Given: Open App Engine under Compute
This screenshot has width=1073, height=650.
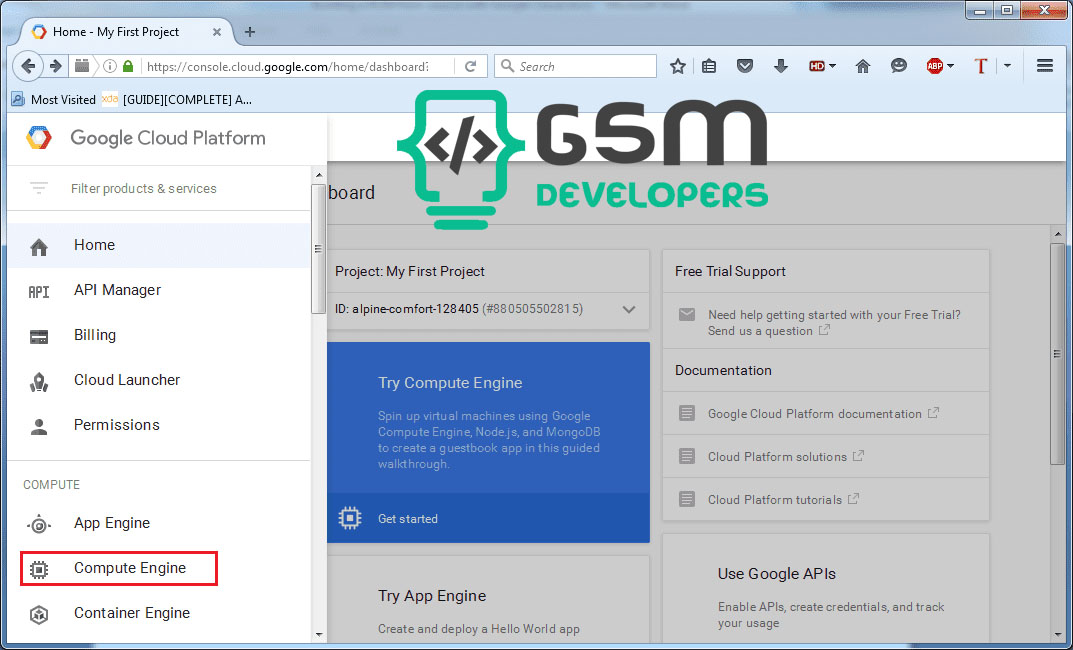Looking at the screenshot, I should pos(159,523).
